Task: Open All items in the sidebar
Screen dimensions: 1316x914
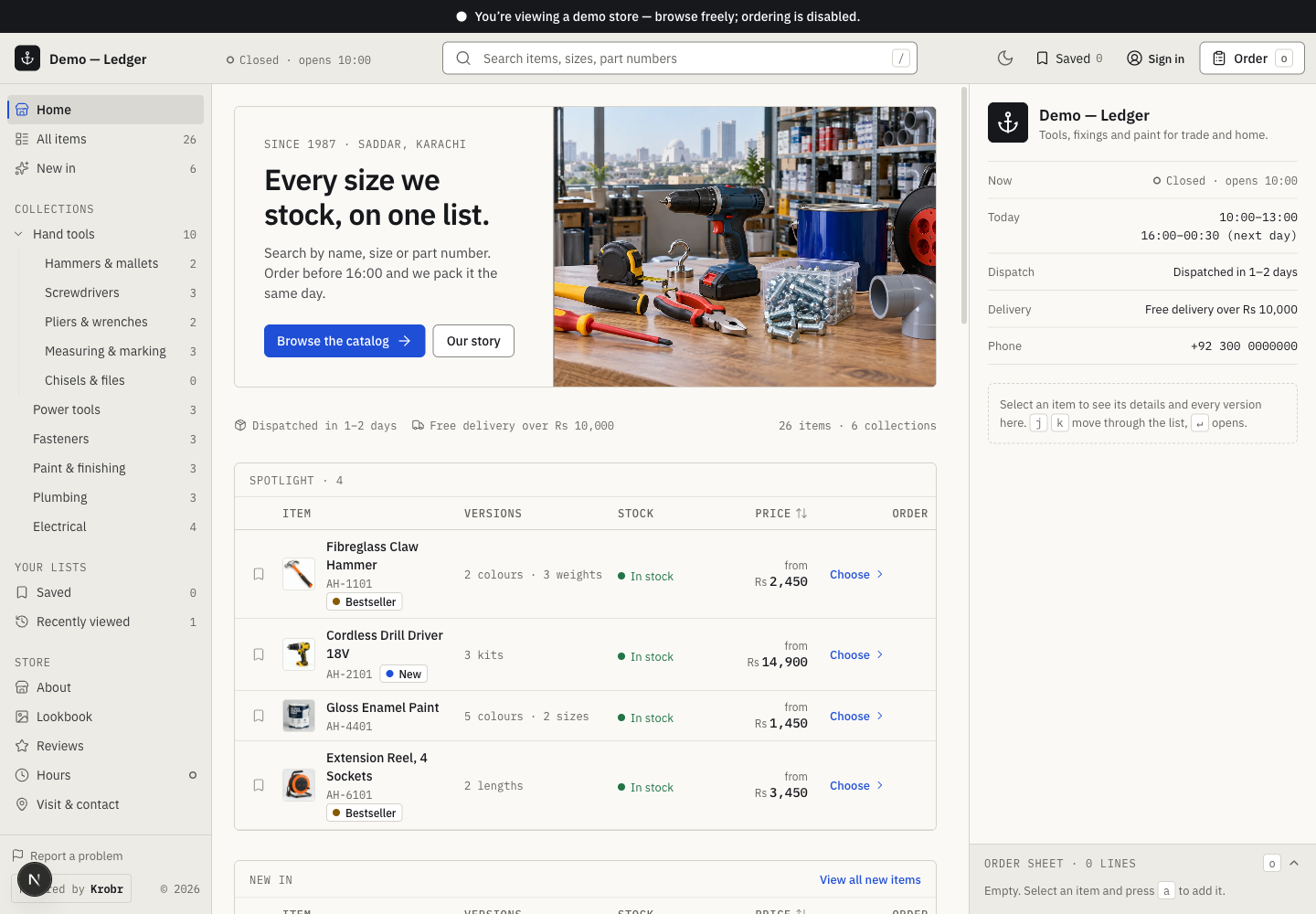Action: point(106,139)
